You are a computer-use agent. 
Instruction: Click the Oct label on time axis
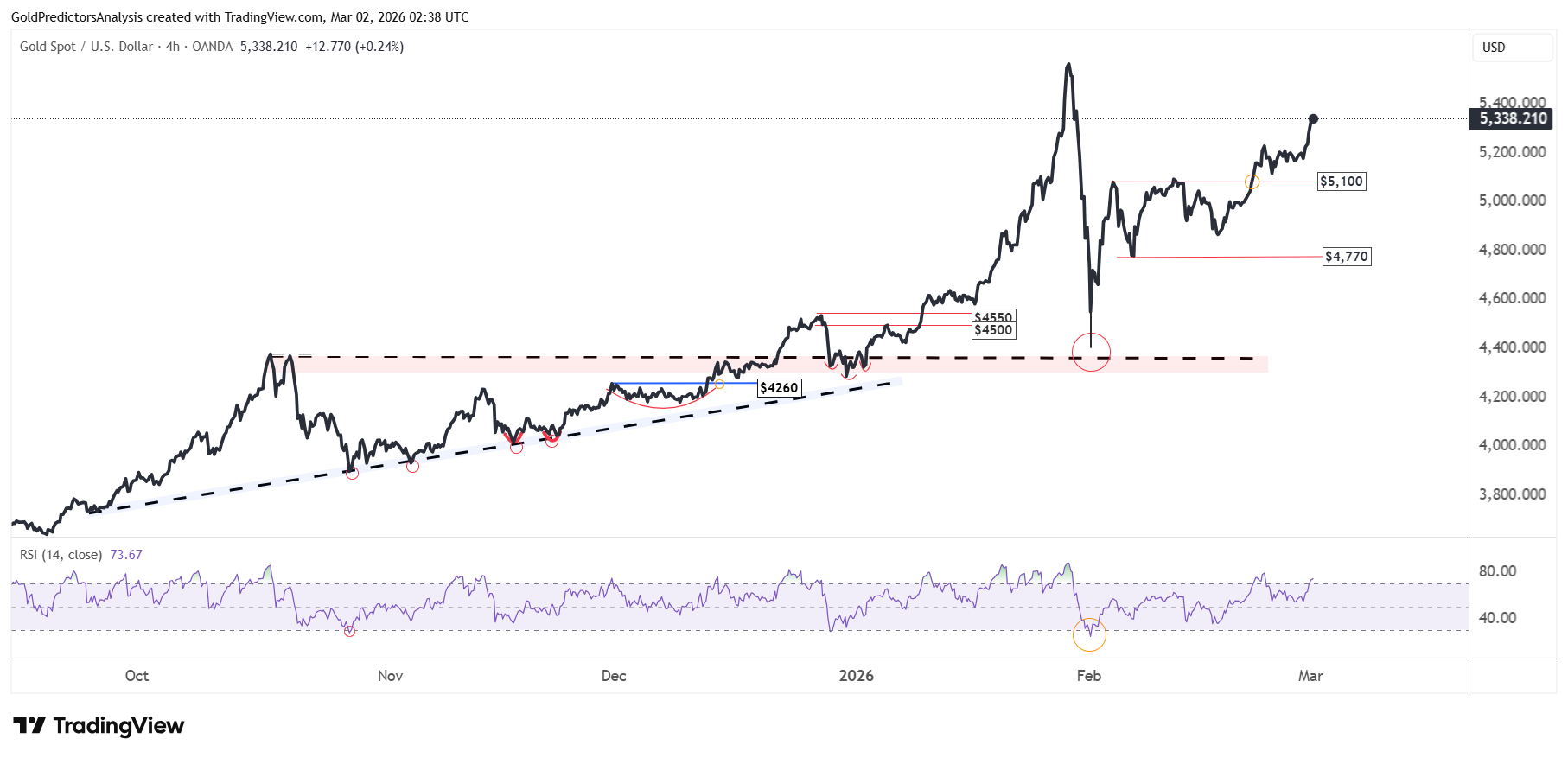(137, 676)
